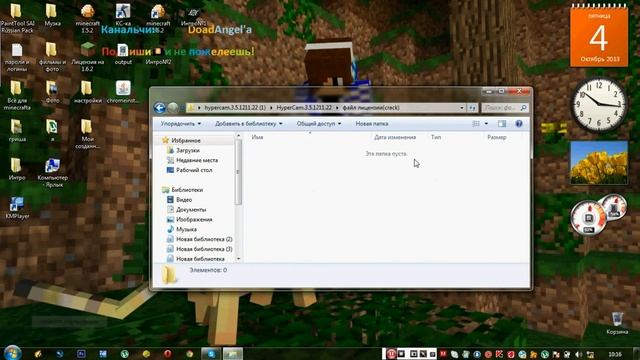Click the navigation pane scrollbar down arrow
640x360 pixels.
[239, 259]
